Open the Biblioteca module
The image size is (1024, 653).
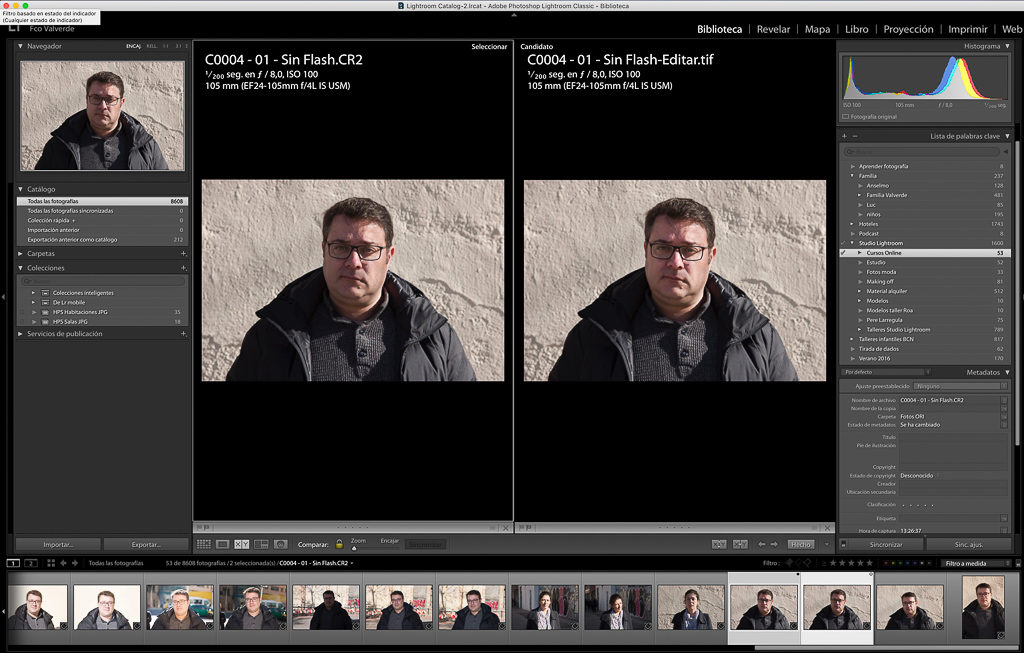tap(719, 29)
